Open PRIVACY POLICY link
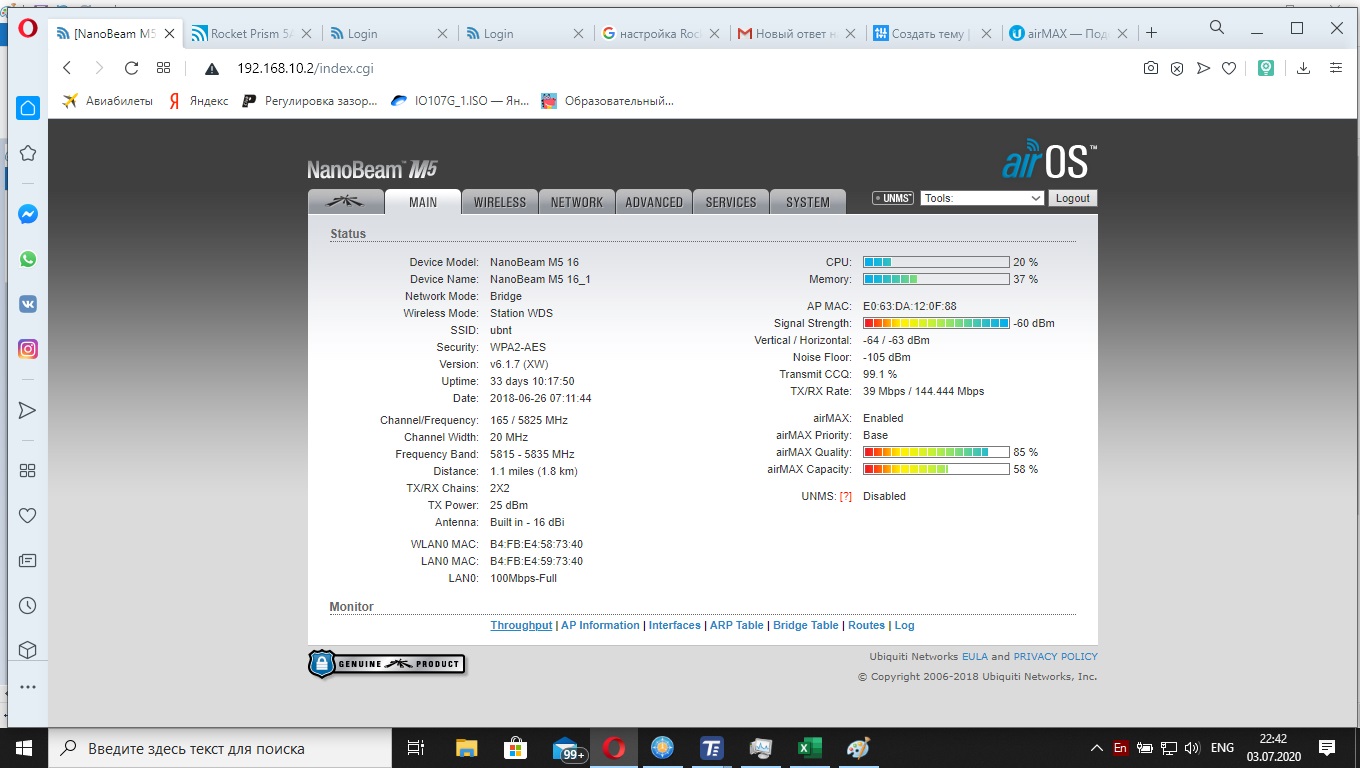The height and width of the screenshot is (768, 1360). [1056, 657]
